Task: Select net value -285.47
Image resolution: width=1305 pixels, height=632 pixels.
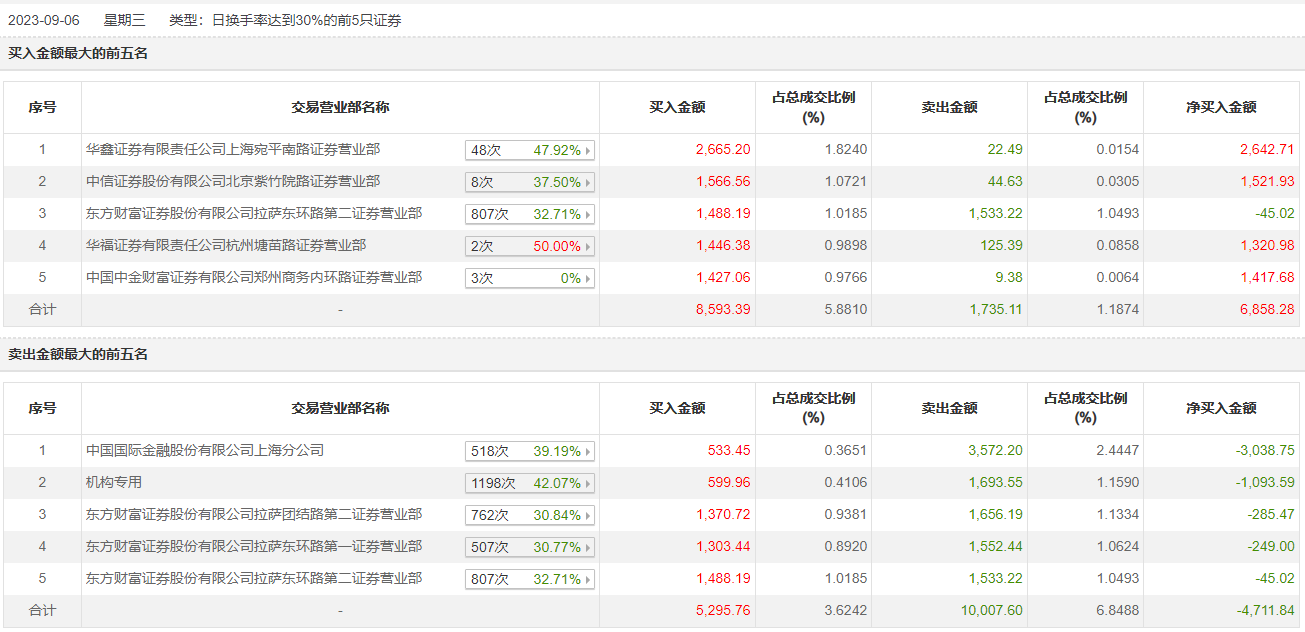Action: pos(1271,515)
